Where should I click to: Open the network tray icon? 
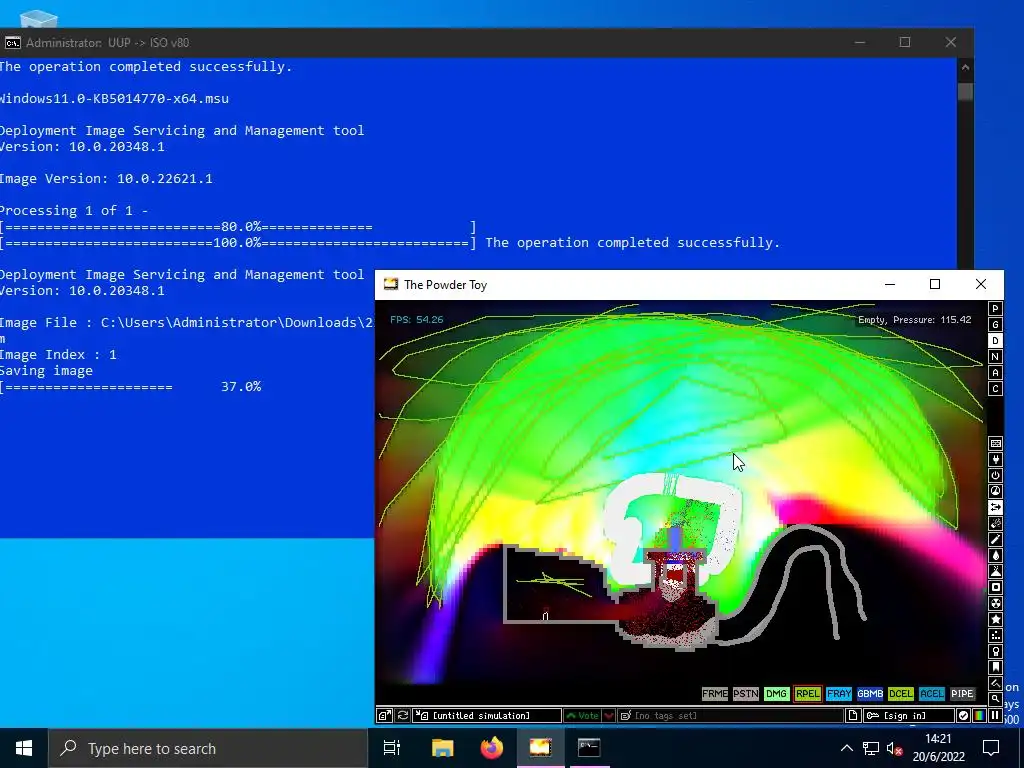871,748
